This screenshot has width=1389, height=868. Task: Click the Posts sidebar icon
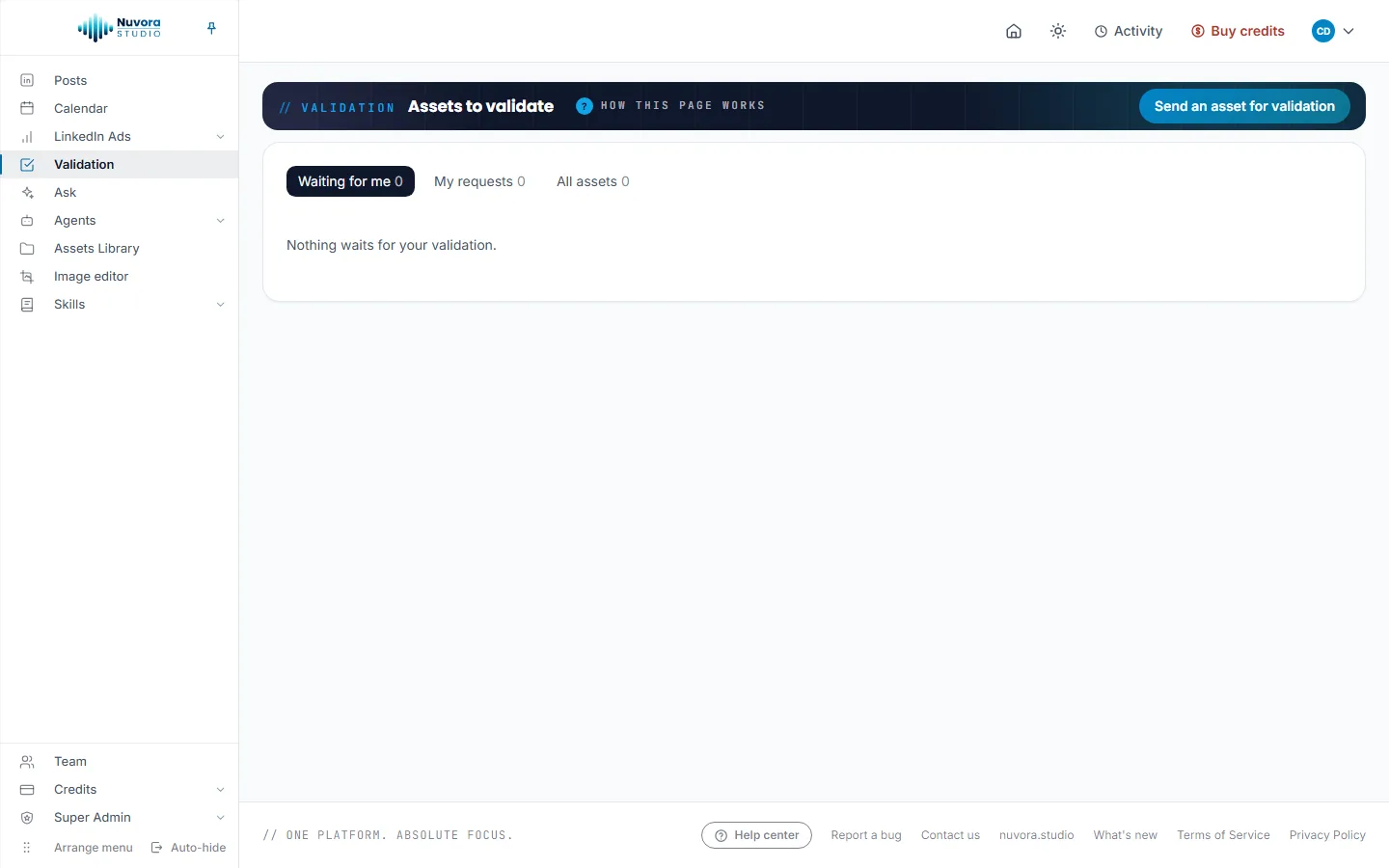27,80
